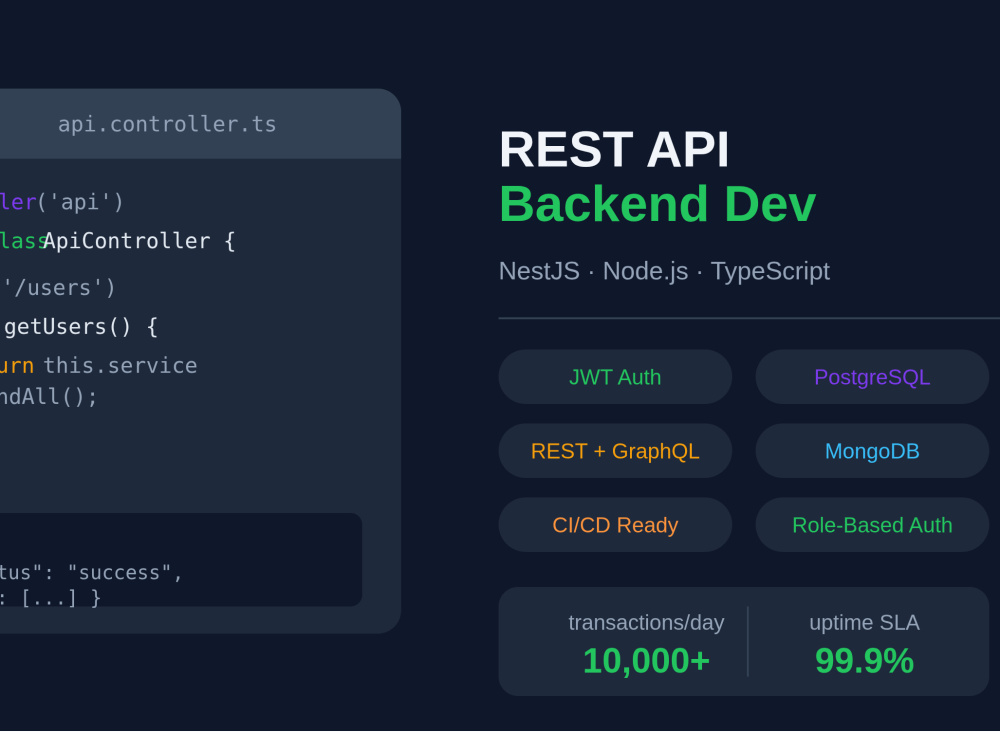Click the api.controller.ts file tab title
The width and height of the screenshot is (1000, 750).
(x=167, y=124)
